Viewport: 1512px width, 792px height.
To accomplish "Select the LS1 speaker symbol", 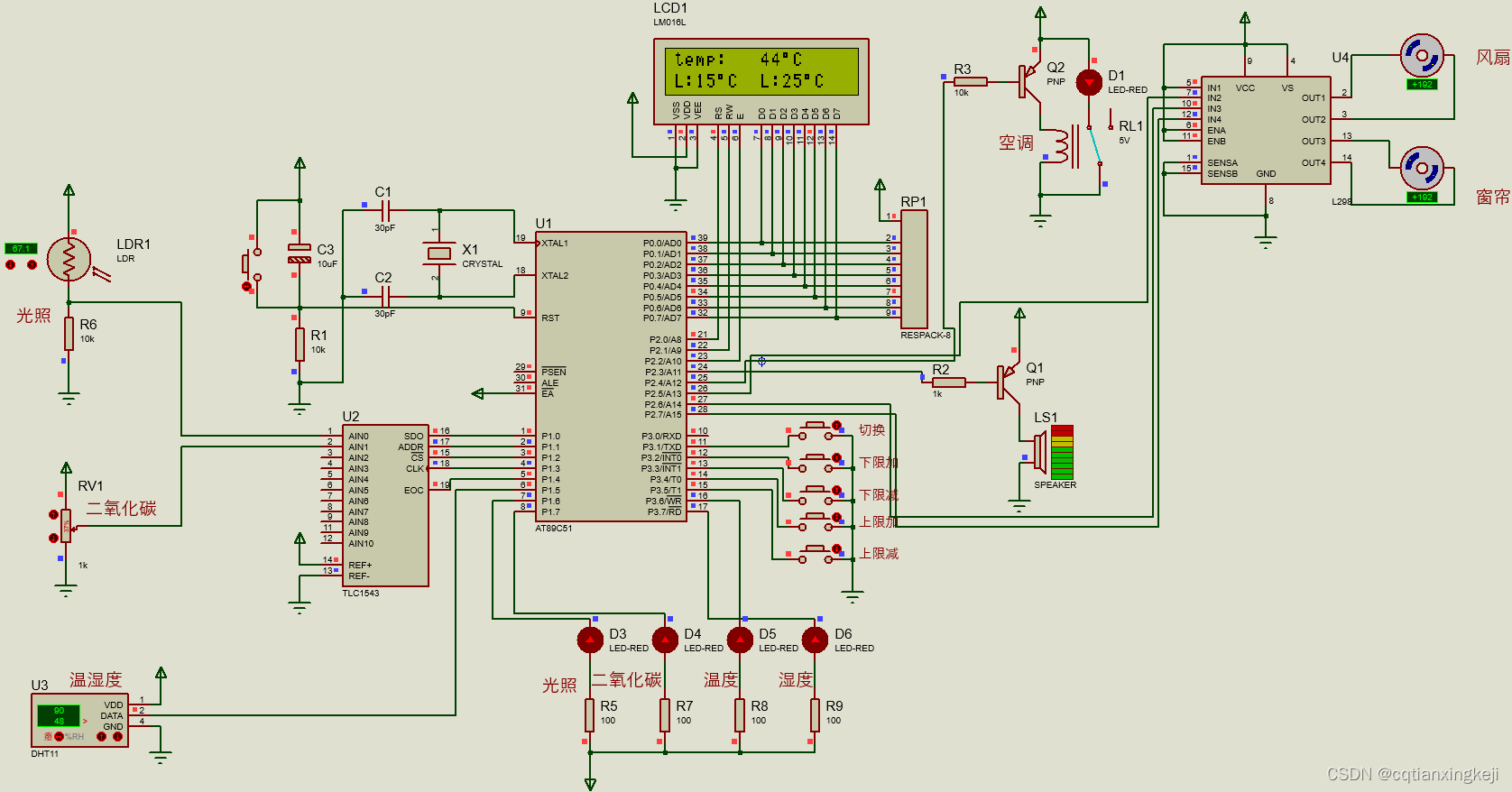I will point(1040,453).
